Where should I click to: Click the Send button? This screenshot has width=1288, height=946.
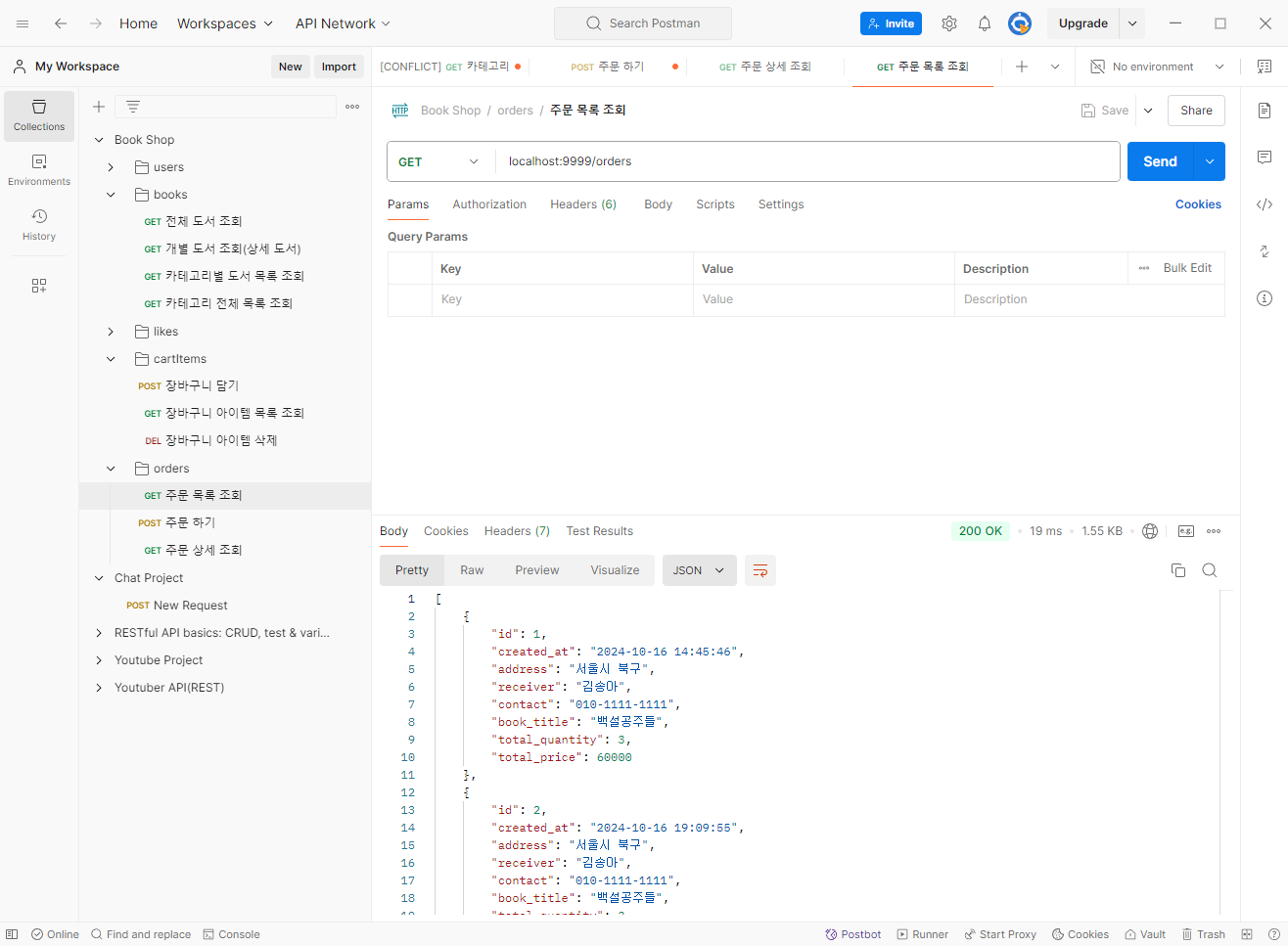pyautogui.click(x=1161, y=161)
